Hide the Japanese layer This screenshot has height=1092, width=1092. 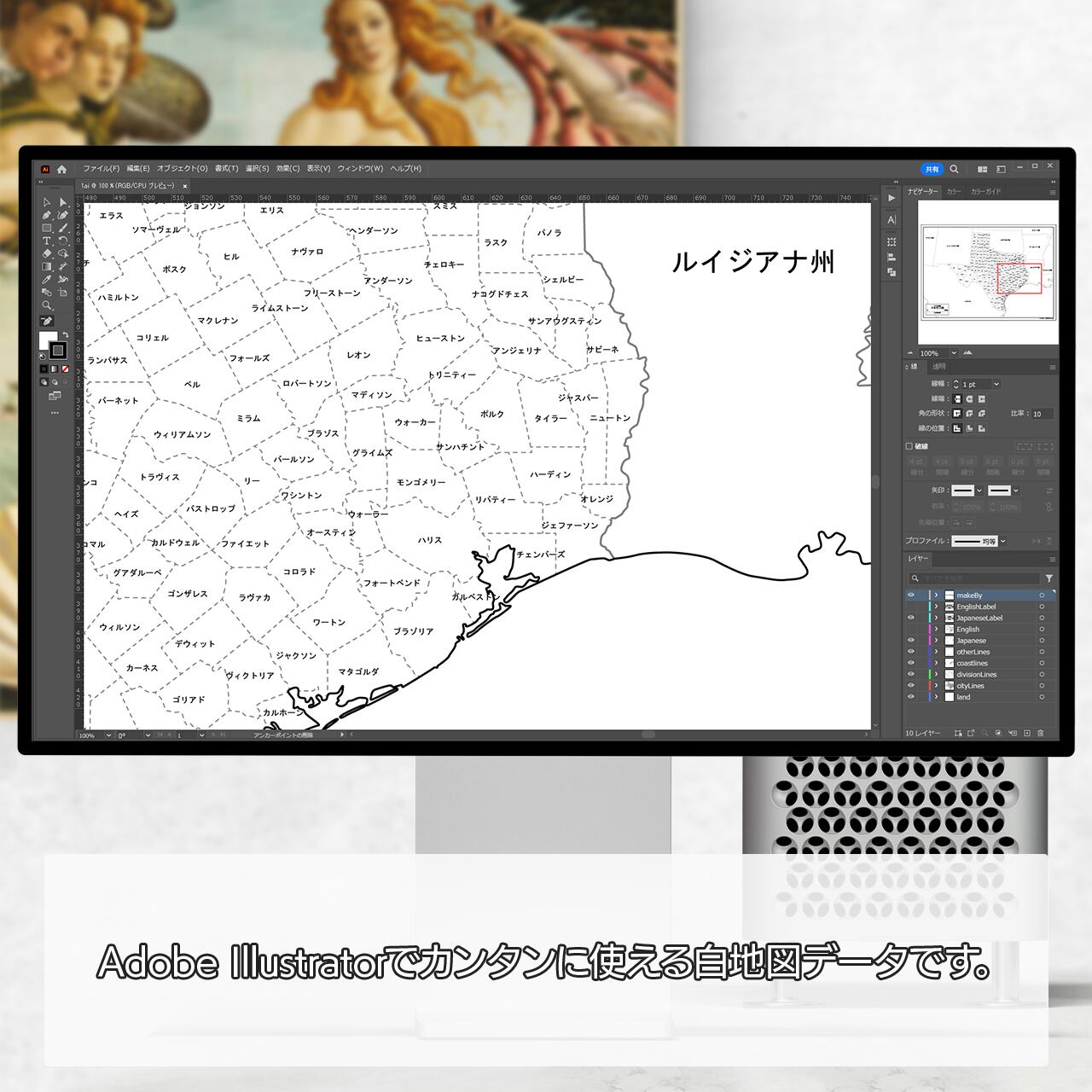pyautogui.click(x=911, y=641)
